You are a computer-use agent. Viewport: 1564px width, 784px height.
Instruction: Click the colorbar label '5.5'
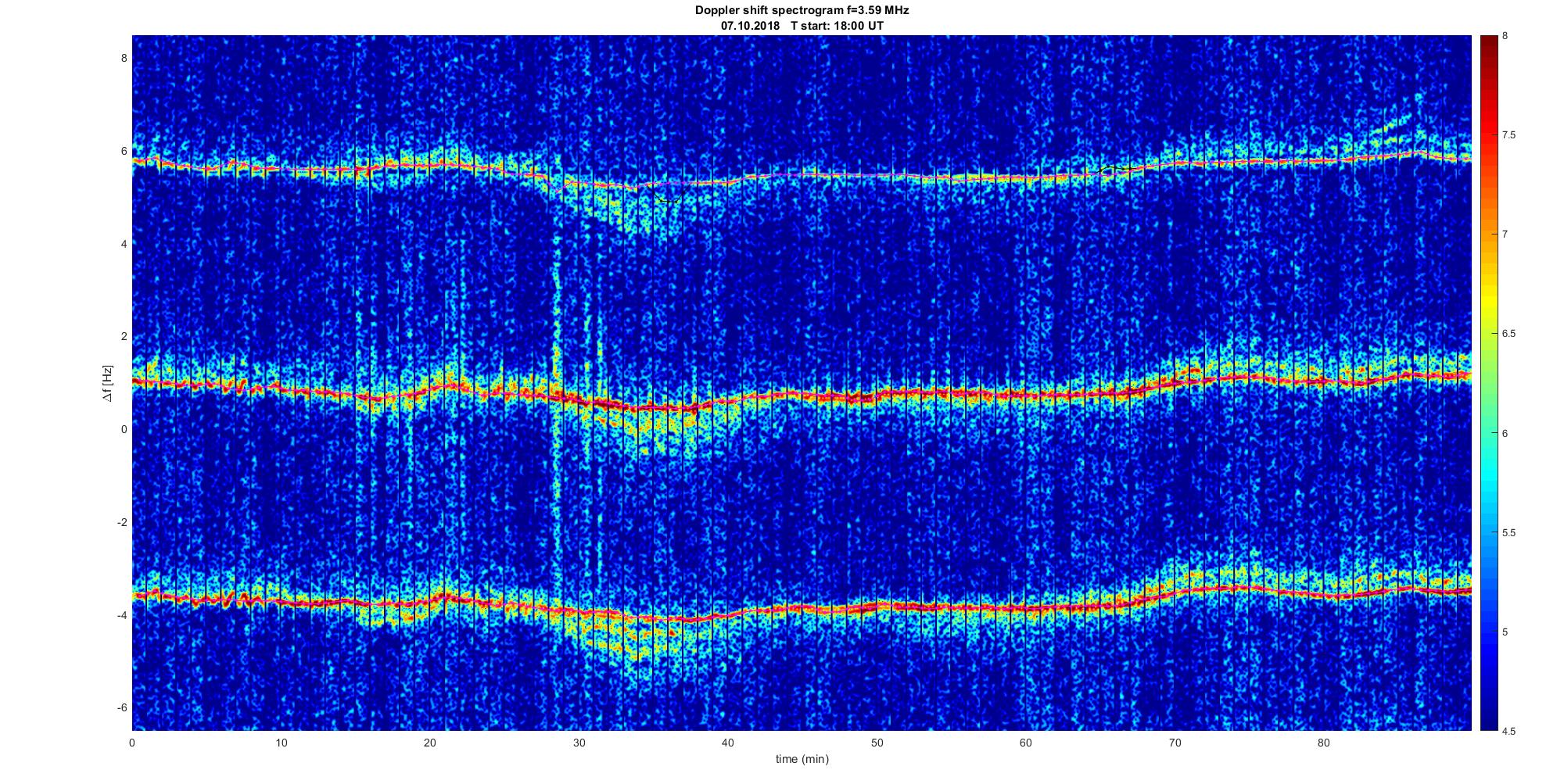tap(1509, 533)
